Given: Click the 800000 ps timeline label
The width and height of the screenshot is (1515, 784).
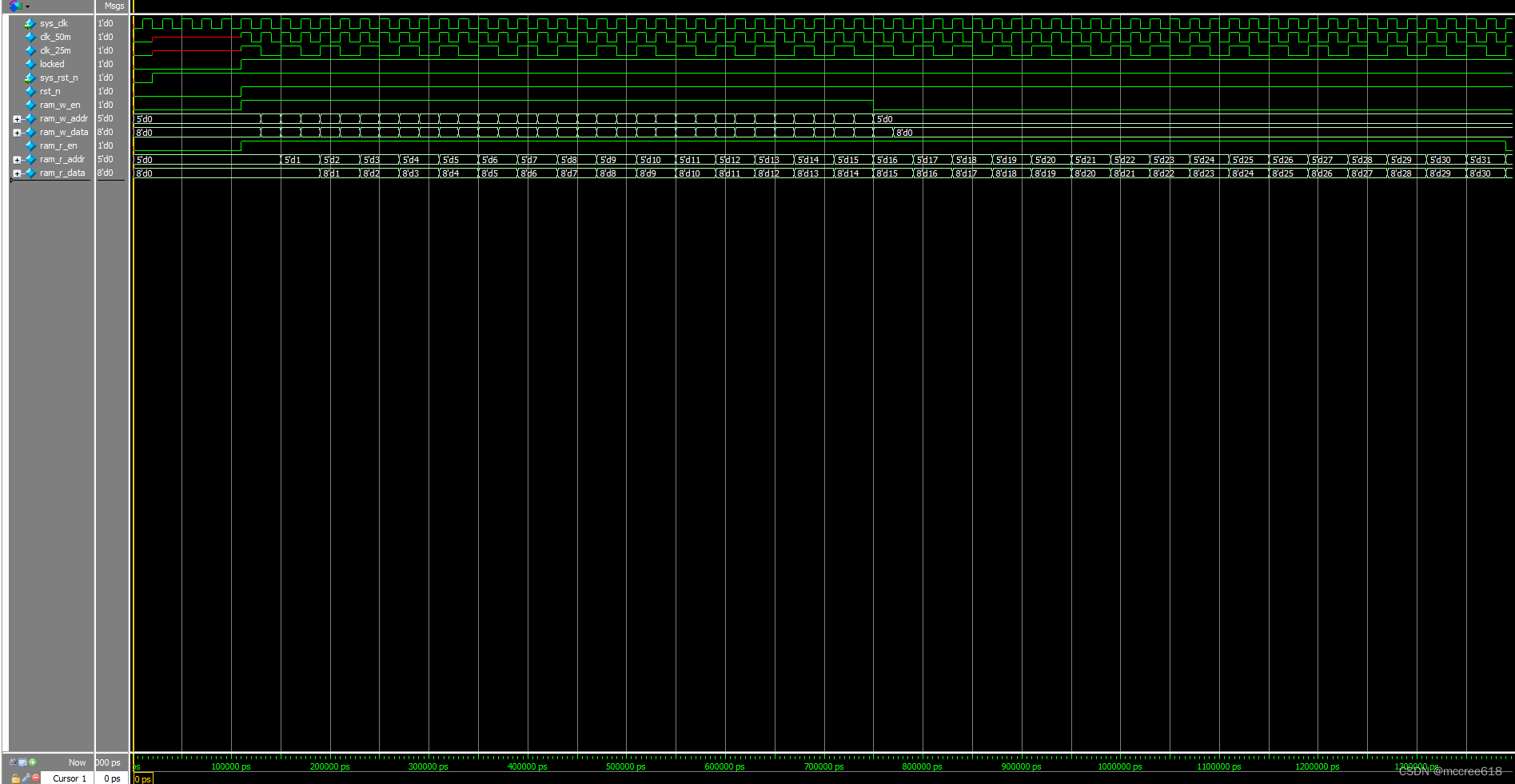Looking at the screenshot, I should (922, 766).
